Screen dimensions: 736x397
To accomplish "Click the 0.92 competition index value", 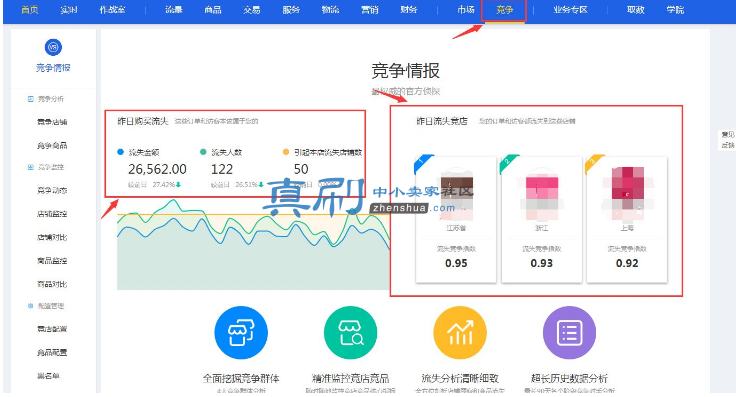I will pyautogui.click(x=627, y=263).
